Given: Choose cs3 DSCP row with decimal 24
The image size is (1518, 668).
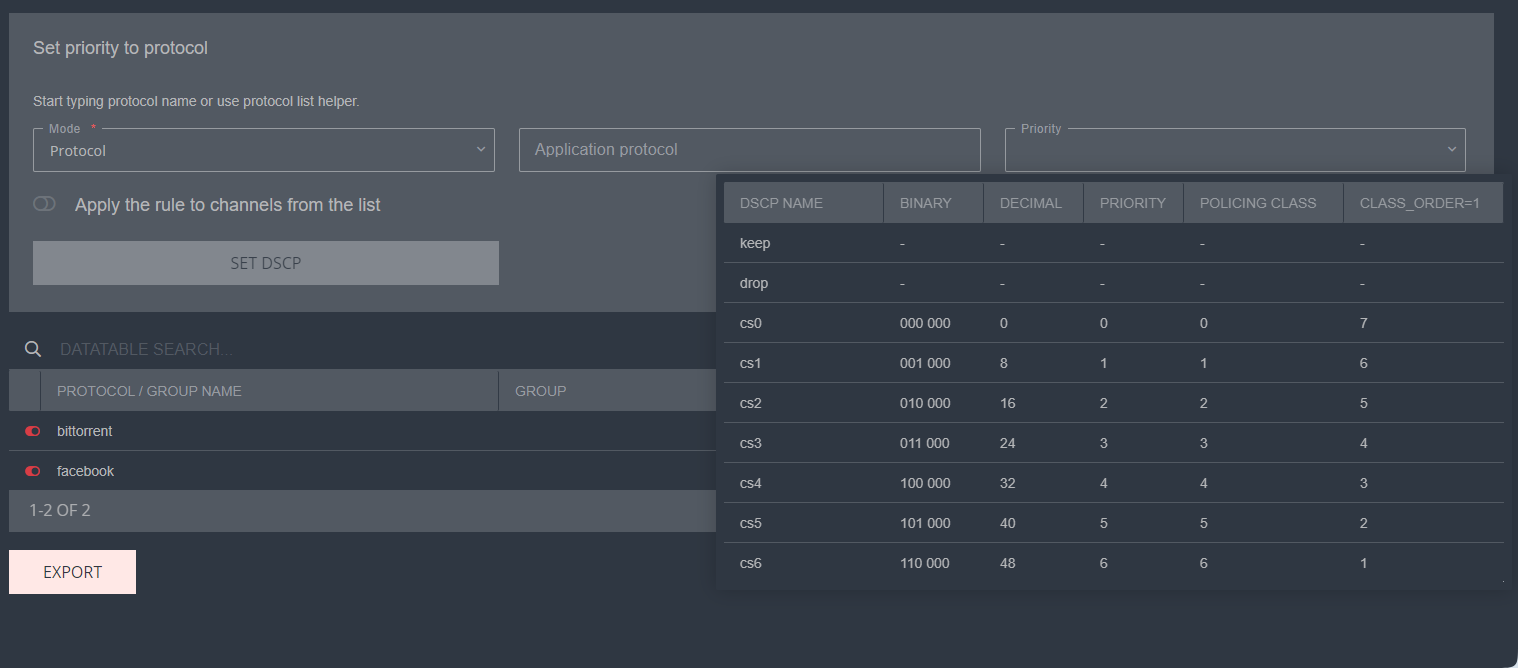Looking at the screenshot, I should click(x=751, y=443).
